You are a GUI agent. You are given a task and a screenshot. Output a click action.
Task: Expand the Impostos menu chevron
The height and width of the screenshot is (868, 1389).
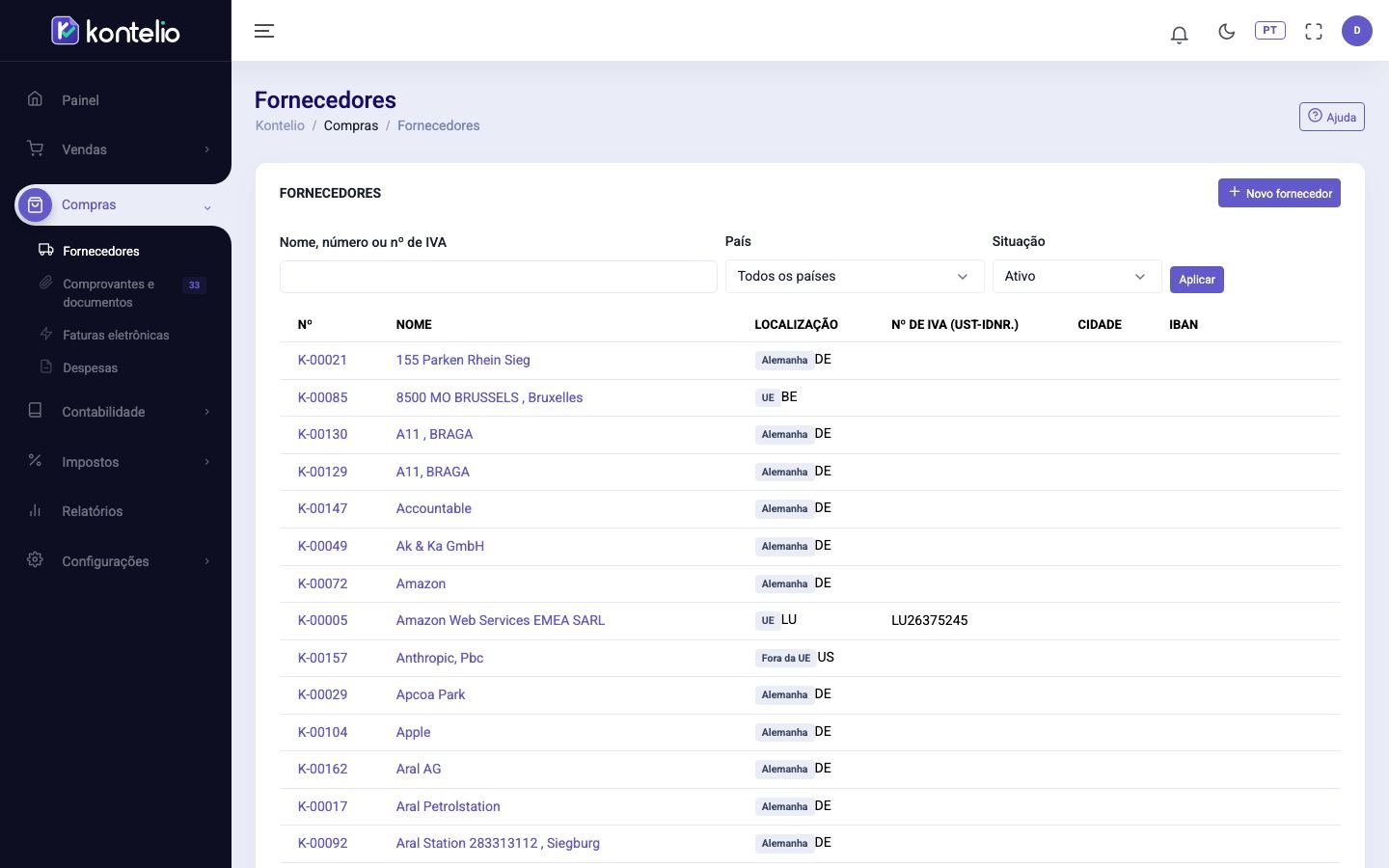pos(206,462)
